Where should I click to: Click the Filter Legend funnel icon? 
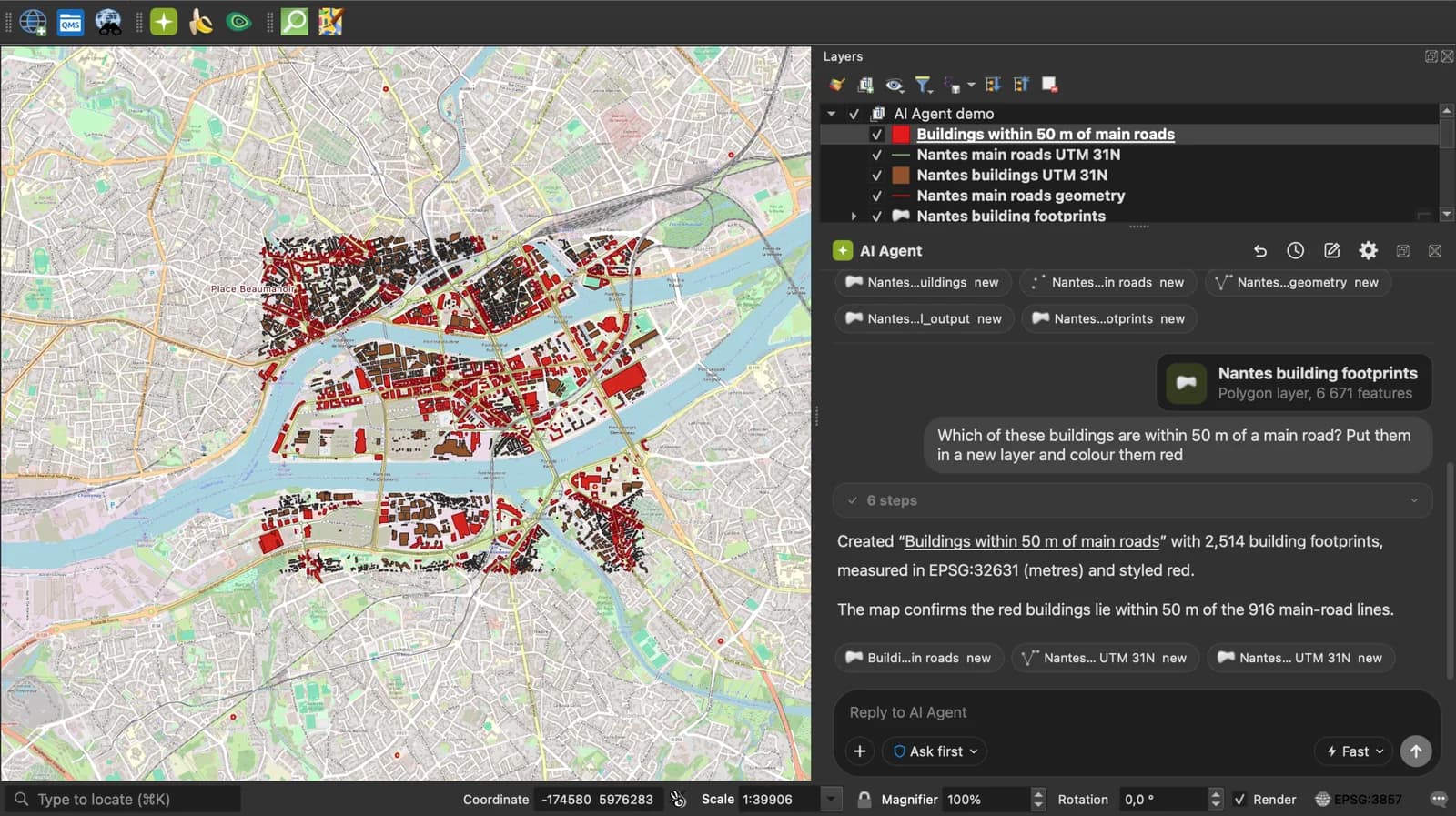tap(924, 85)
